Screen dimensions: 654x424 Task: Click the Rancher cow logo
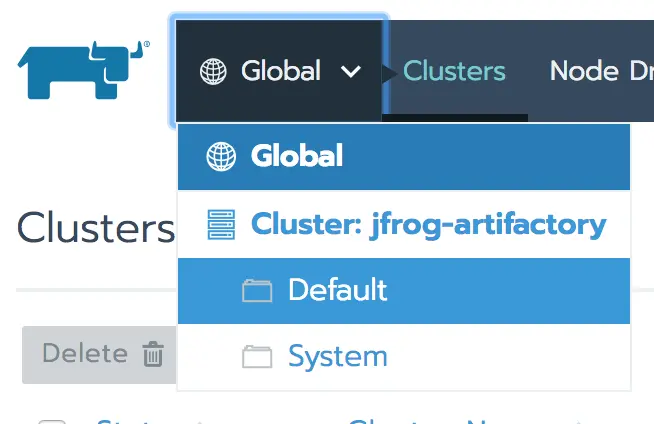click(83, 70)
